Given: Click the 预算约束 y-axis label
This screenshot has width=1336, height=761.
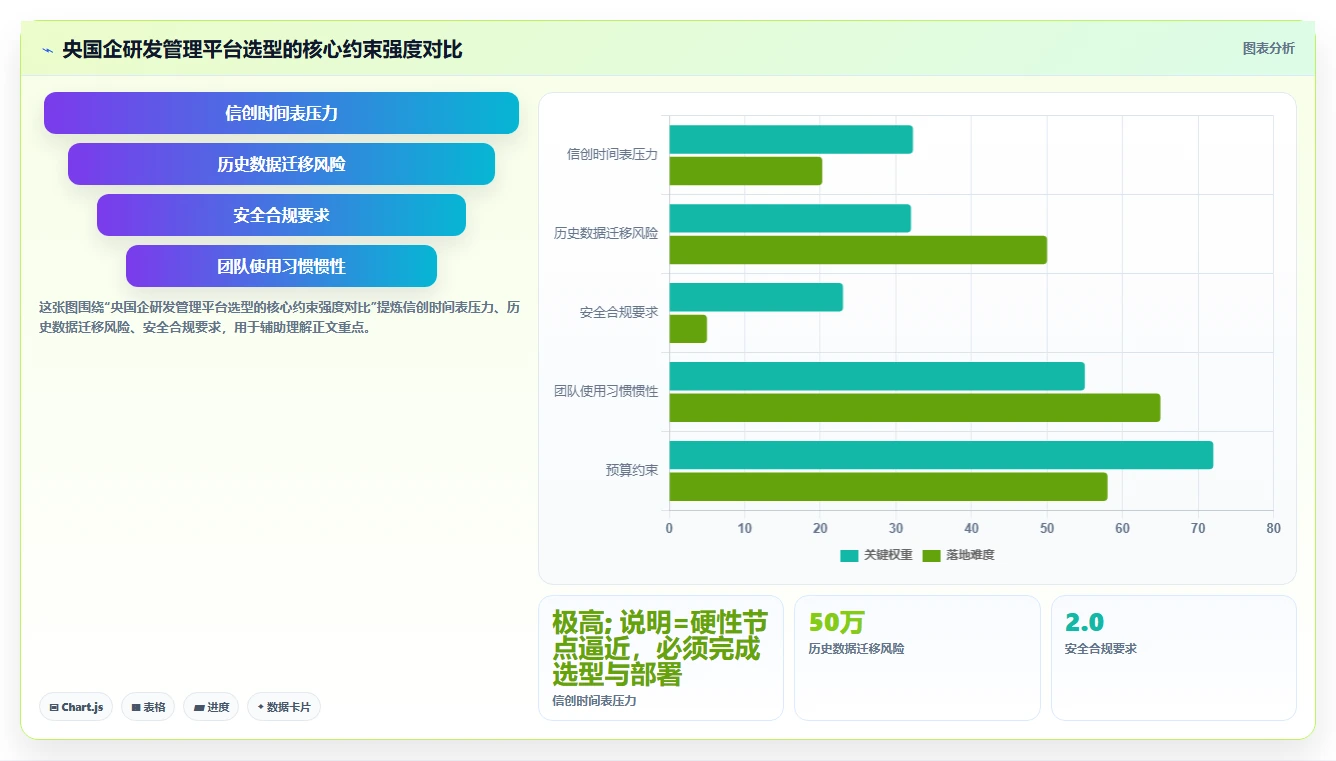Looking at the screenshot, I should point(632,470).
